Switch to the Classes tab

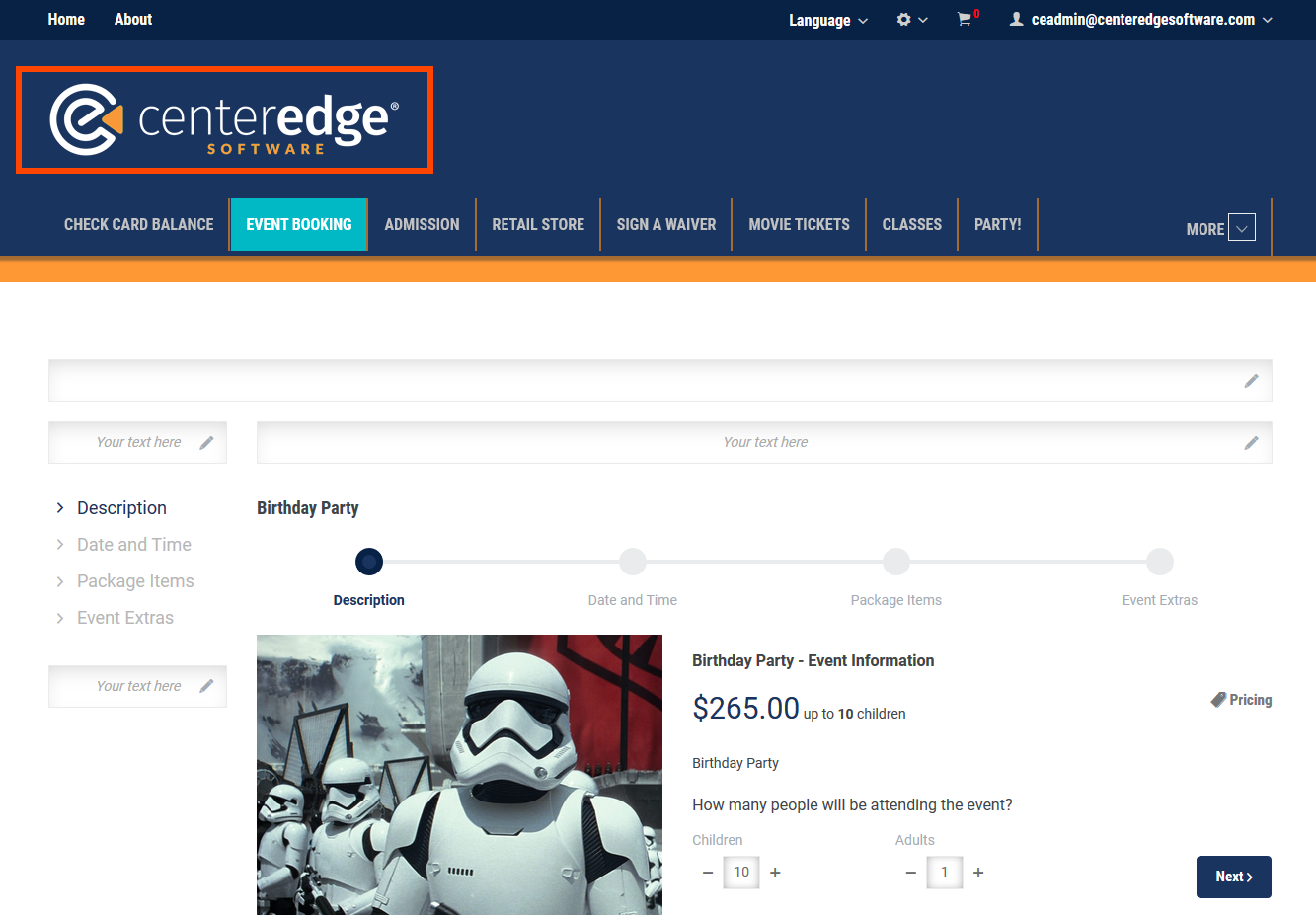(912, 225)
